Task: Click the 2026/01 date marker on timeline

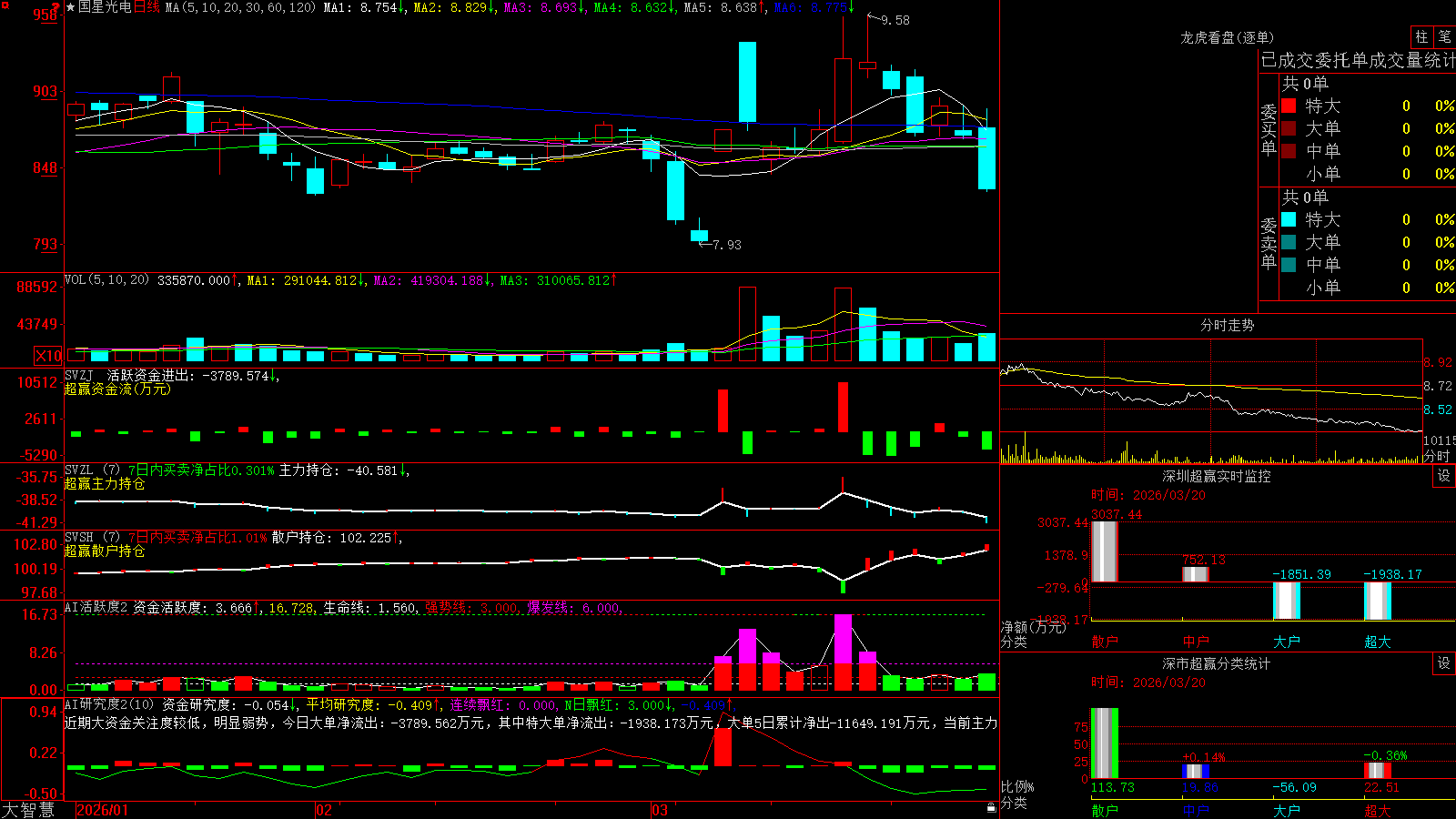Action: (x=103, y=810)
